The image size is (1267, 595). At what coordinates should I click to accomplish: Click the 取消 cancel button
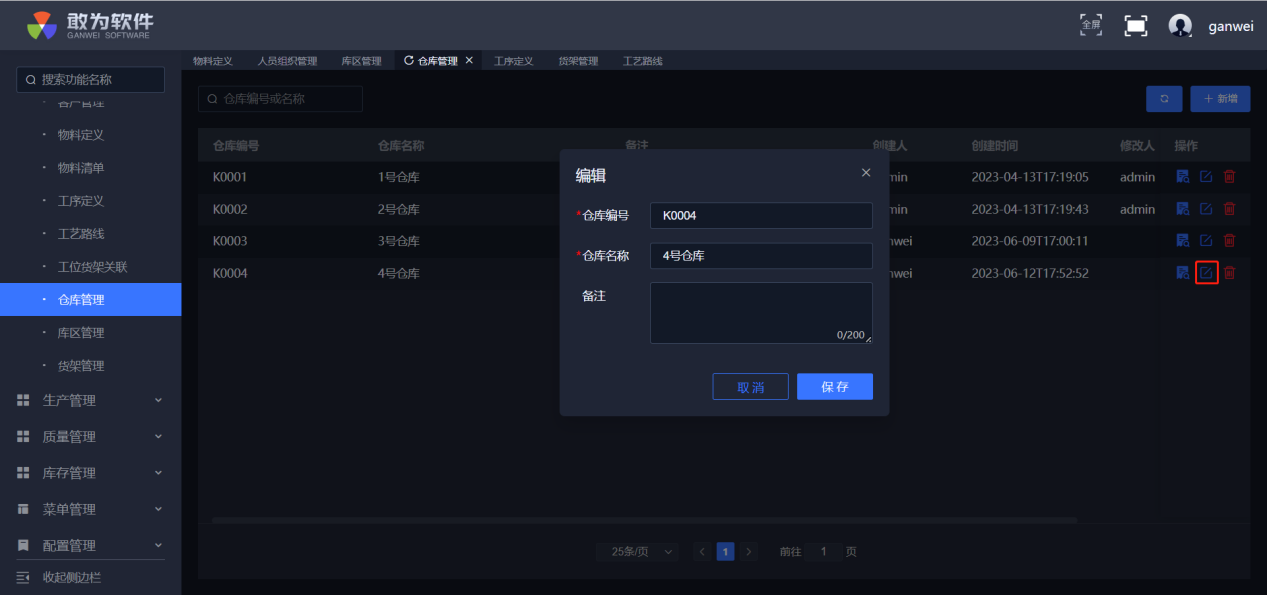tap(750, 387)
